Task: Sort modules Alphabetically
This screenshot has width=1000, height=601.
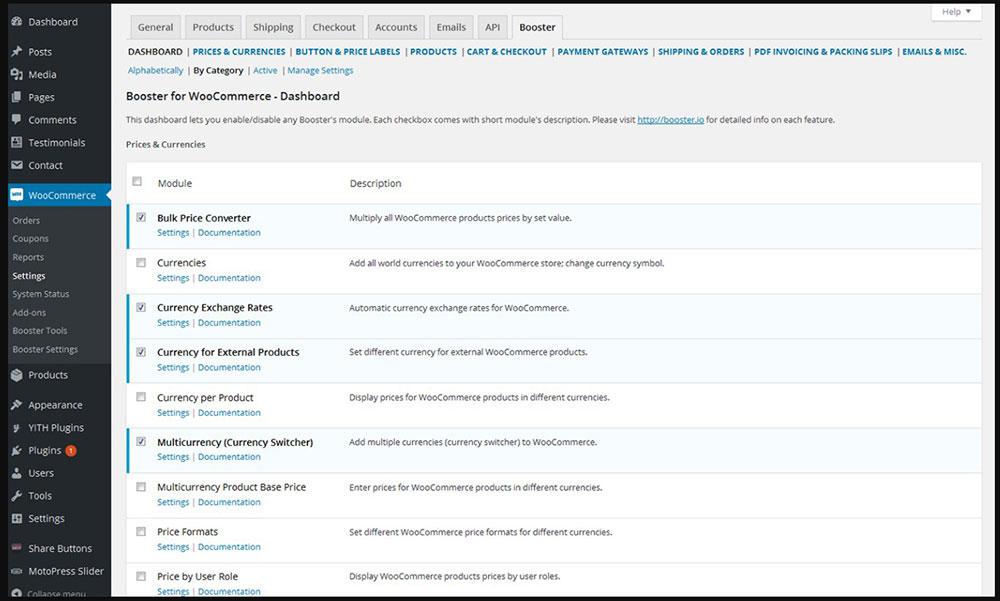Action: pos(156,70)
